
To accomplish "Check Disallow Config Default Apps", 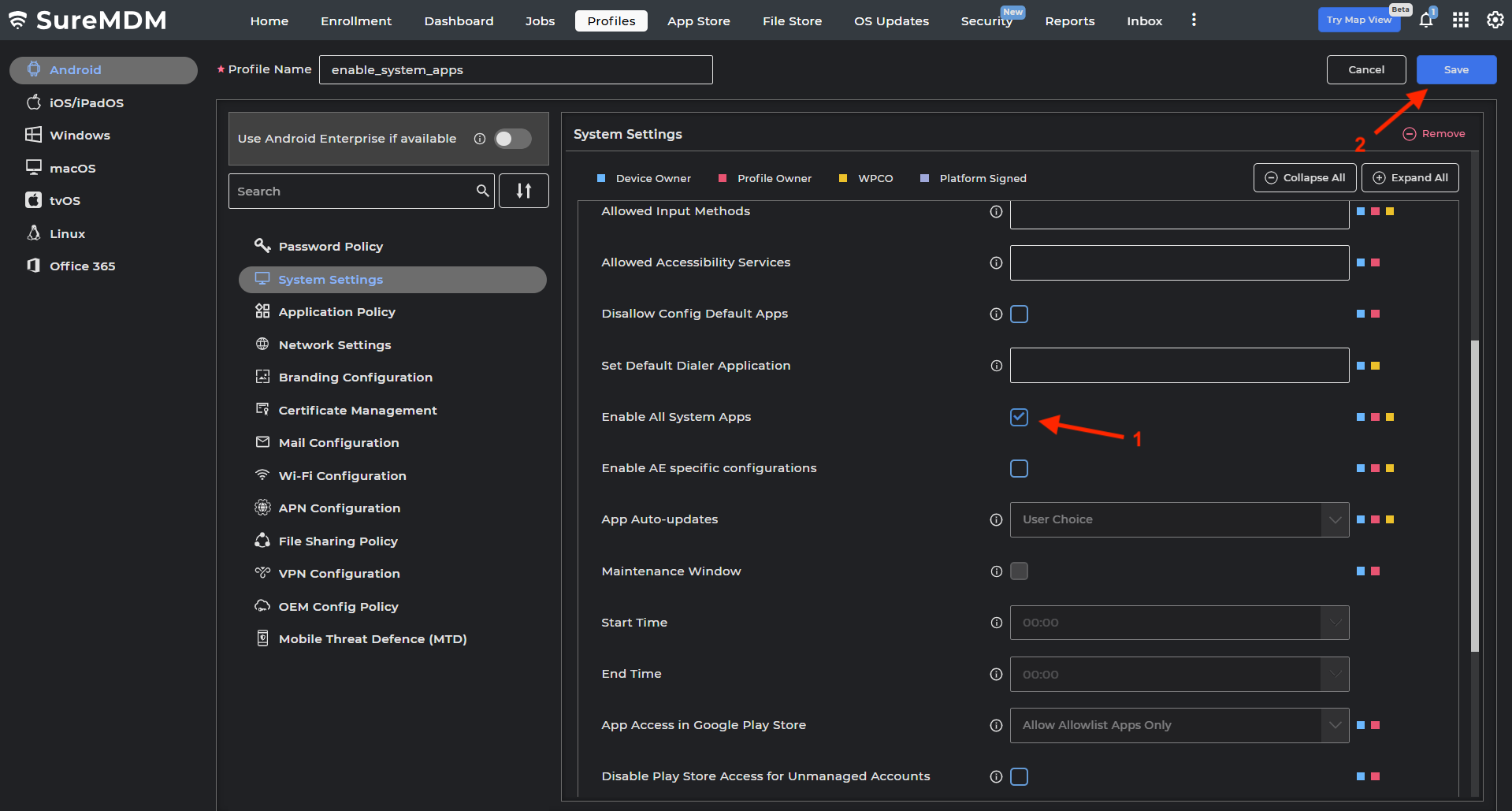I will (x=1019, y=314).
